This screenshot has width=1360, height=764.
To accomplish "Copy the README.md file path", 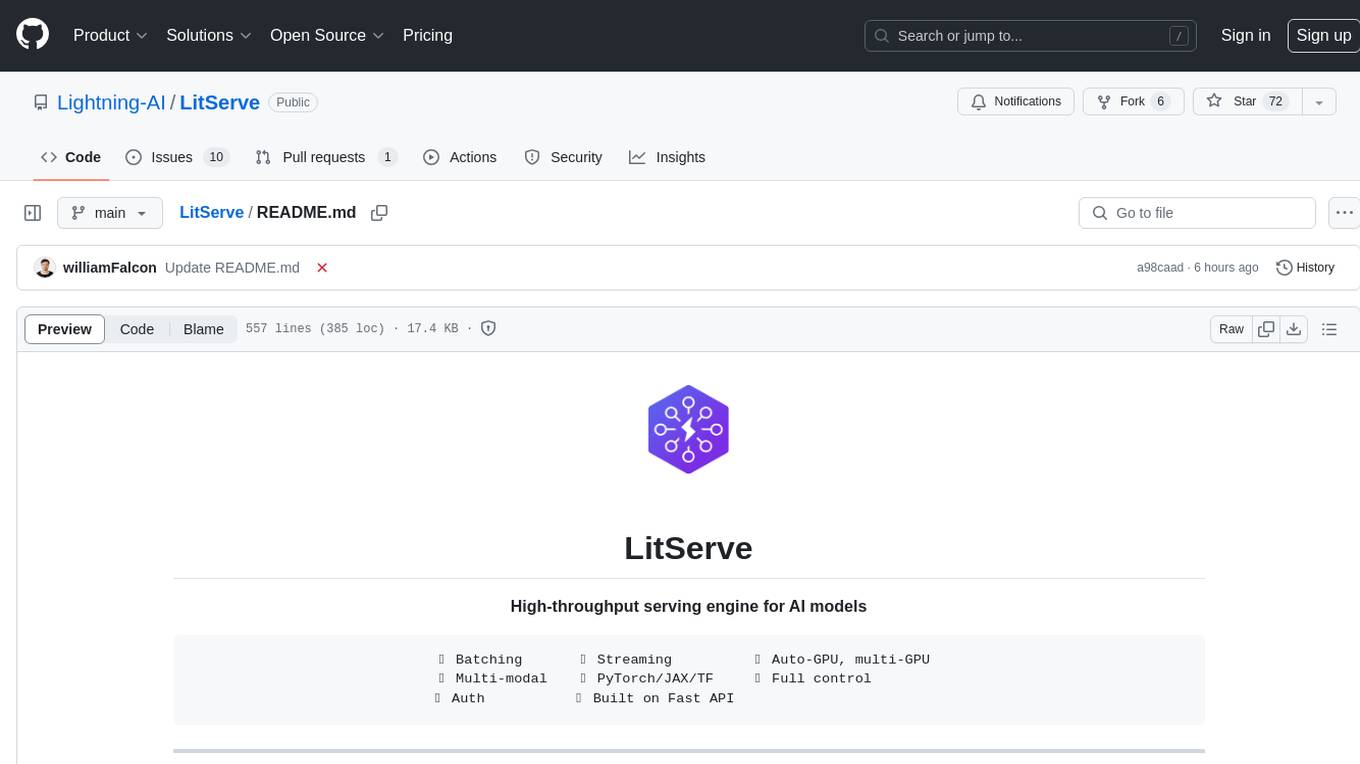I will [379, 212].
